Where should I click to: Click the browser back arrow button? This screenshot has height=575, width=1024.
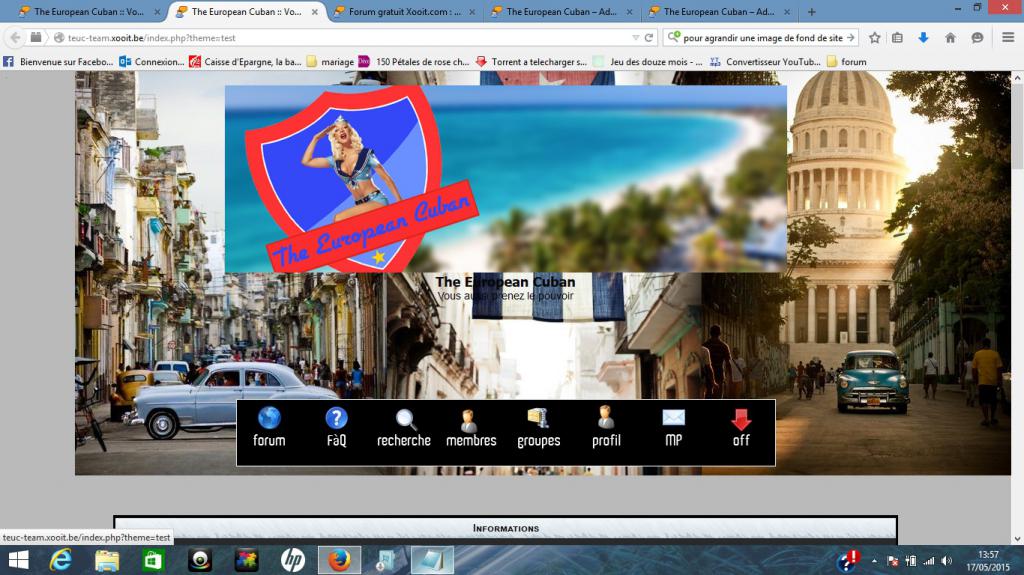click(x=16, y=38)
